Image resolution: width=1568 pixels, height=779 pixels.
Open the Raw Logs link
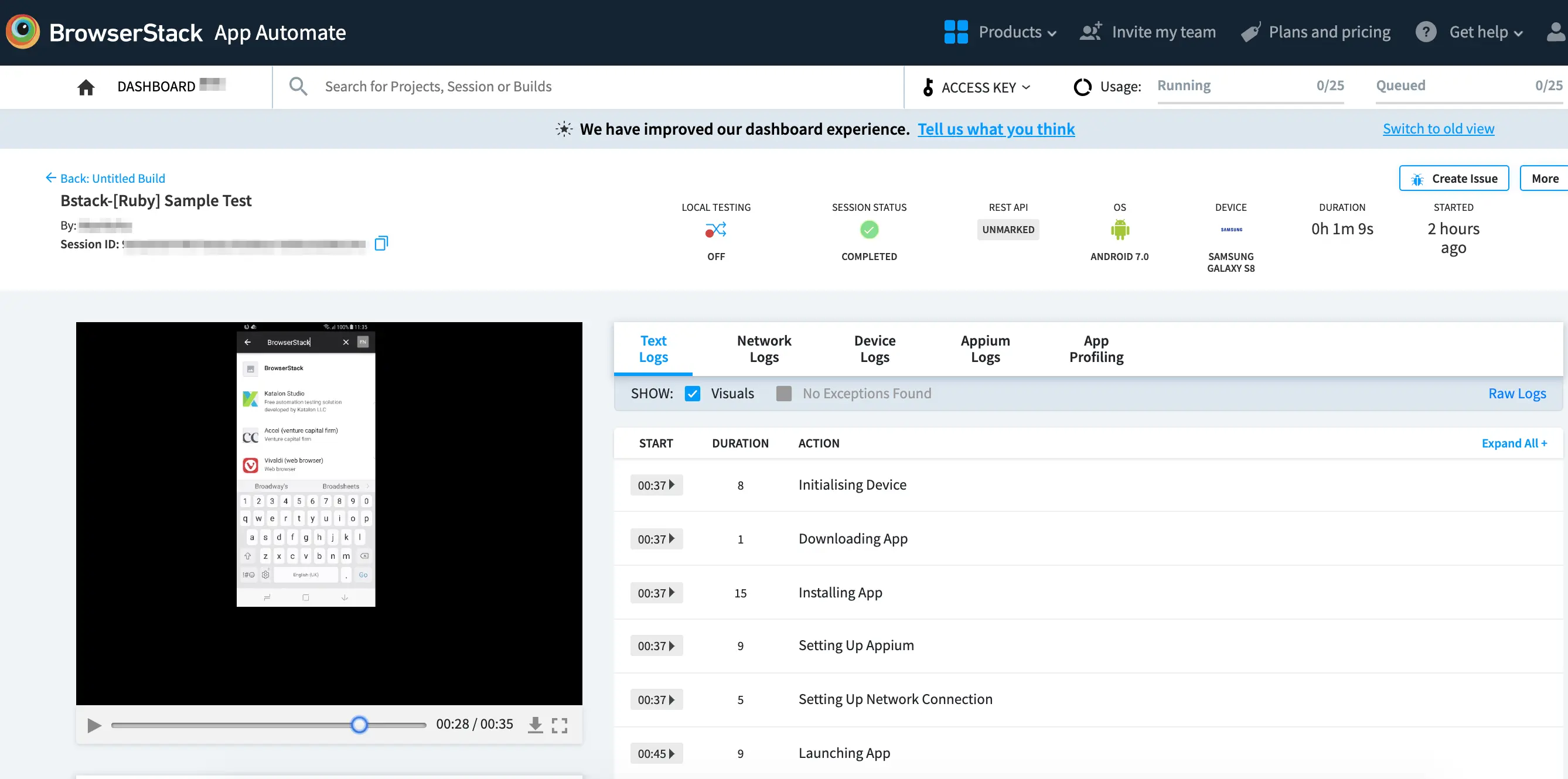pos(1516,394)
